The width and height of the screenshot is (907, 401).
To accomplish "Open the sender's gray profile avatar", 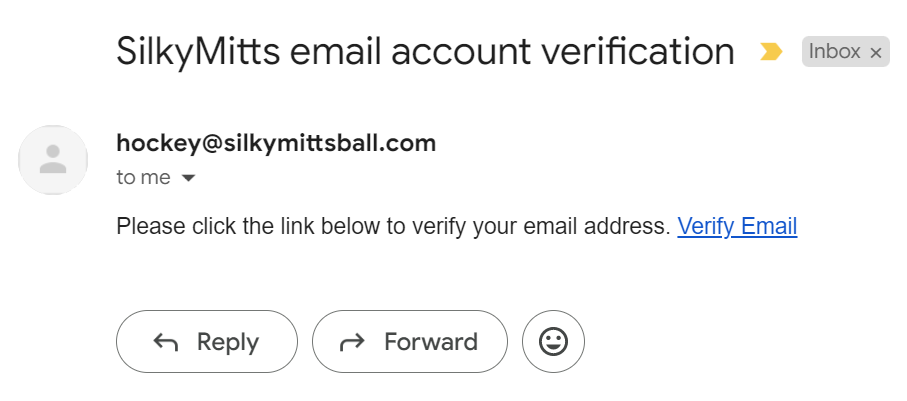I will 53,160.
